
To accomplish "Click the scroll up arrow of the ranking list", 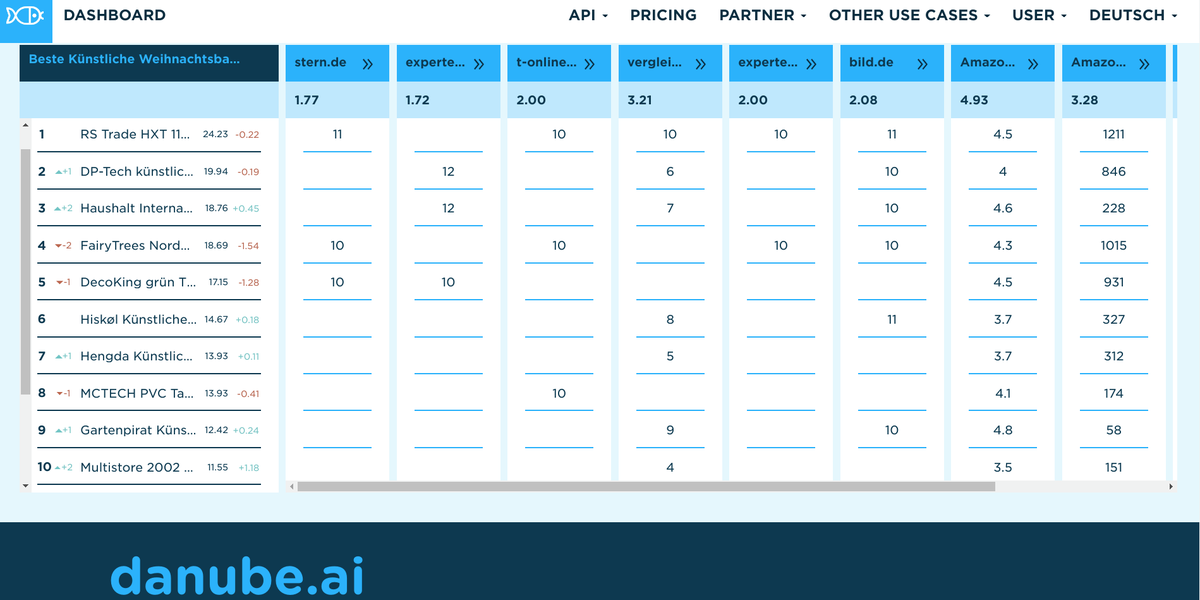I will point(25,126).
